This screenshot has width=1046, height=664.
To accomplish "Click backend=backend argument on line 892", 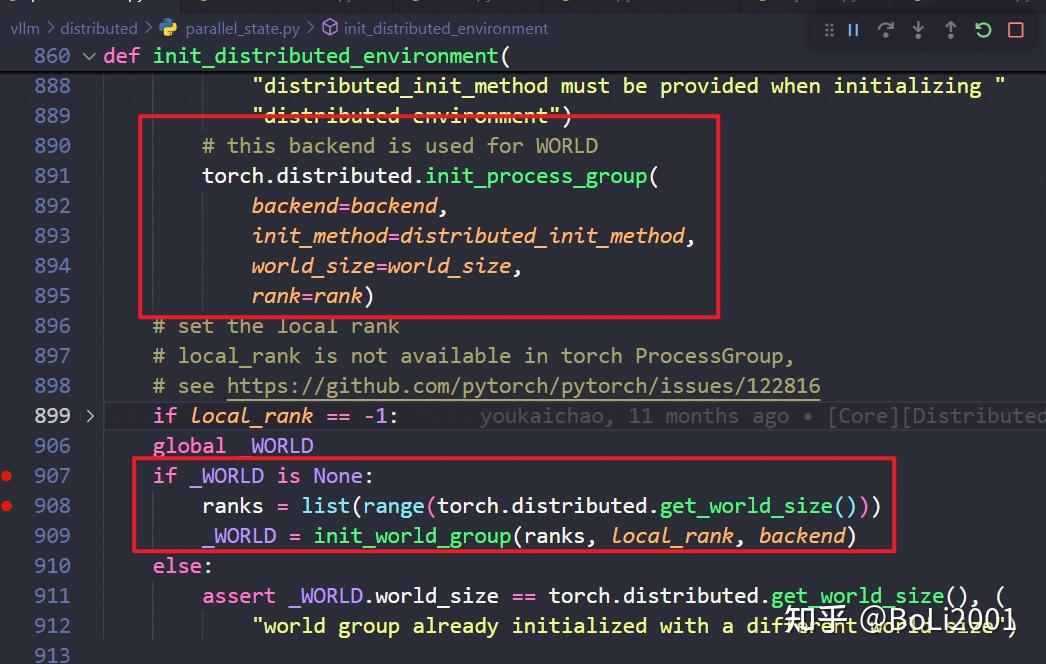I will coord(344,206).
